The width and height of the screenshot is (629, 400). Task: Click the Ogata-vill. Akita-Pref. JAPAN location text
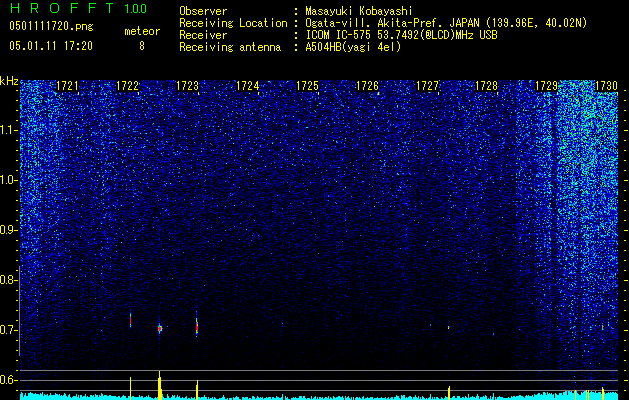click(446, 23)
